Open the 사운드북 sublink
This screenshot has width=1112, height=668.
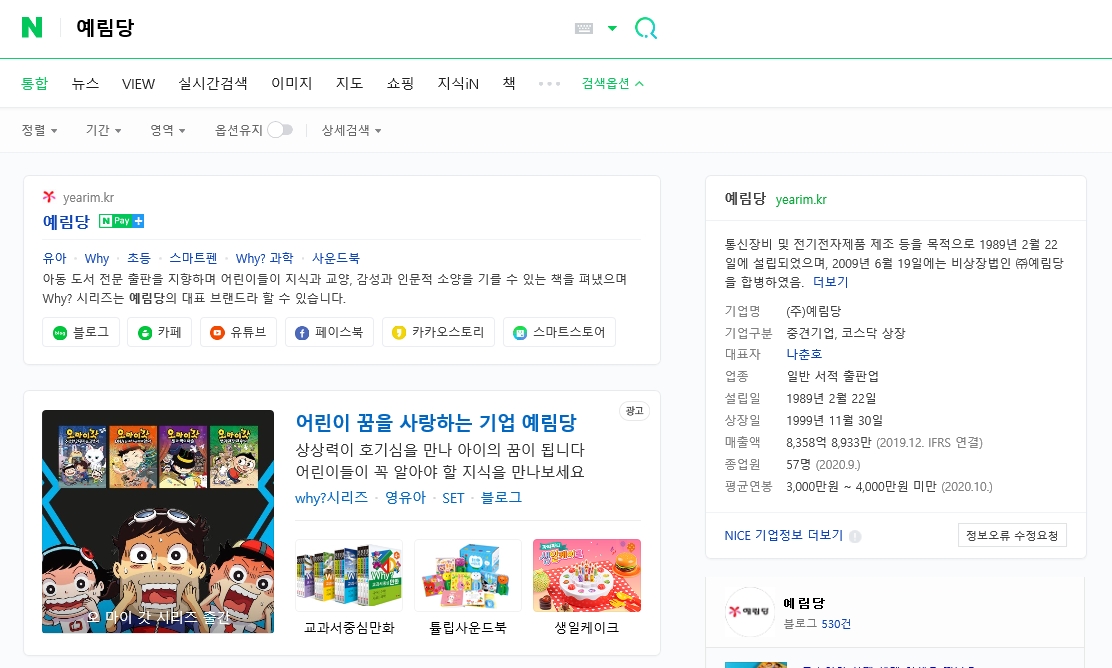point(336,258)
